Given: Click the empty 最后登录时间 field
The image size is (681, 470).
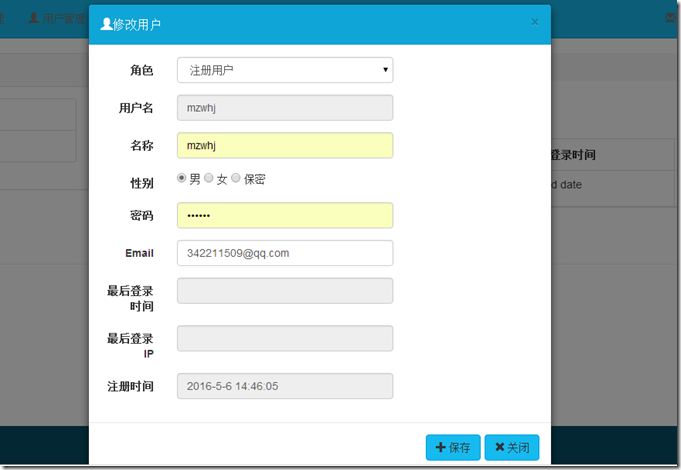Looking at the screenshot, I should click(284, 291).
